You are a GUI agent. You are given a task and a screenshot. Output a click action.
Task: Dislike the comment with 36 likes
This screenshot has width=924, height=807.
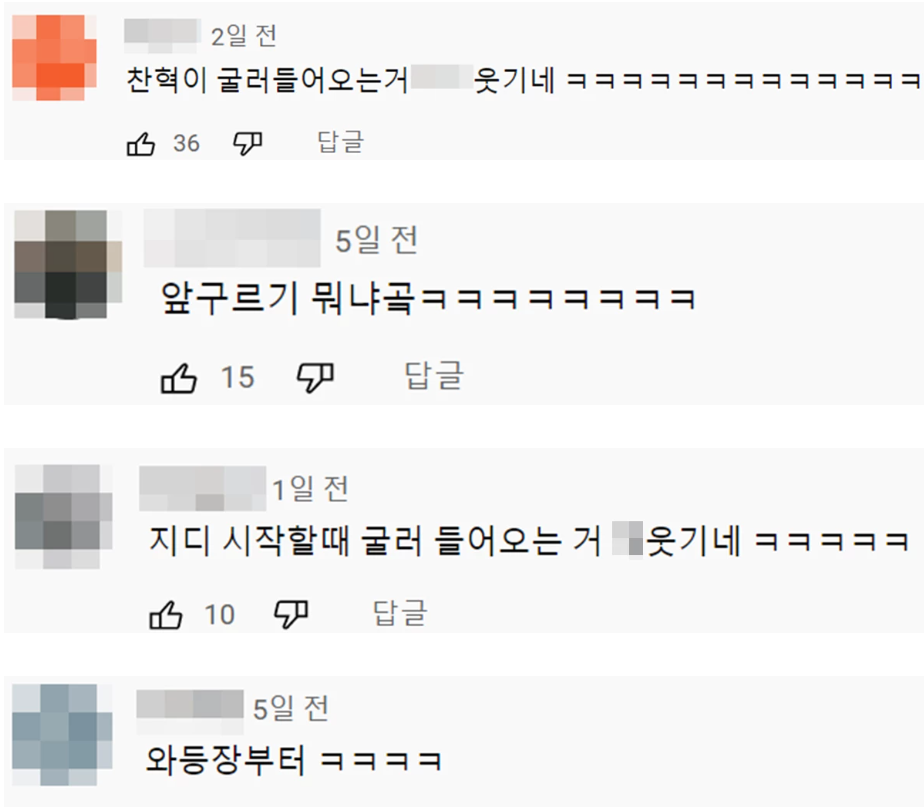coord(248,143)
